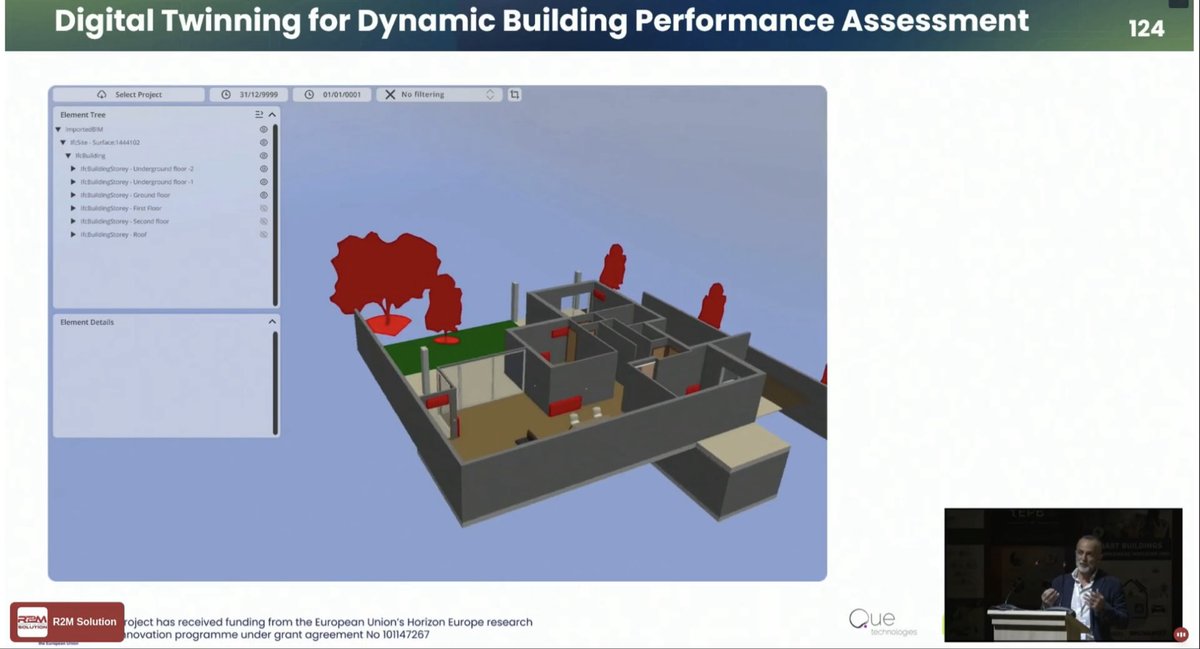Open the No filtering dropdown

(x=440, y=94)
